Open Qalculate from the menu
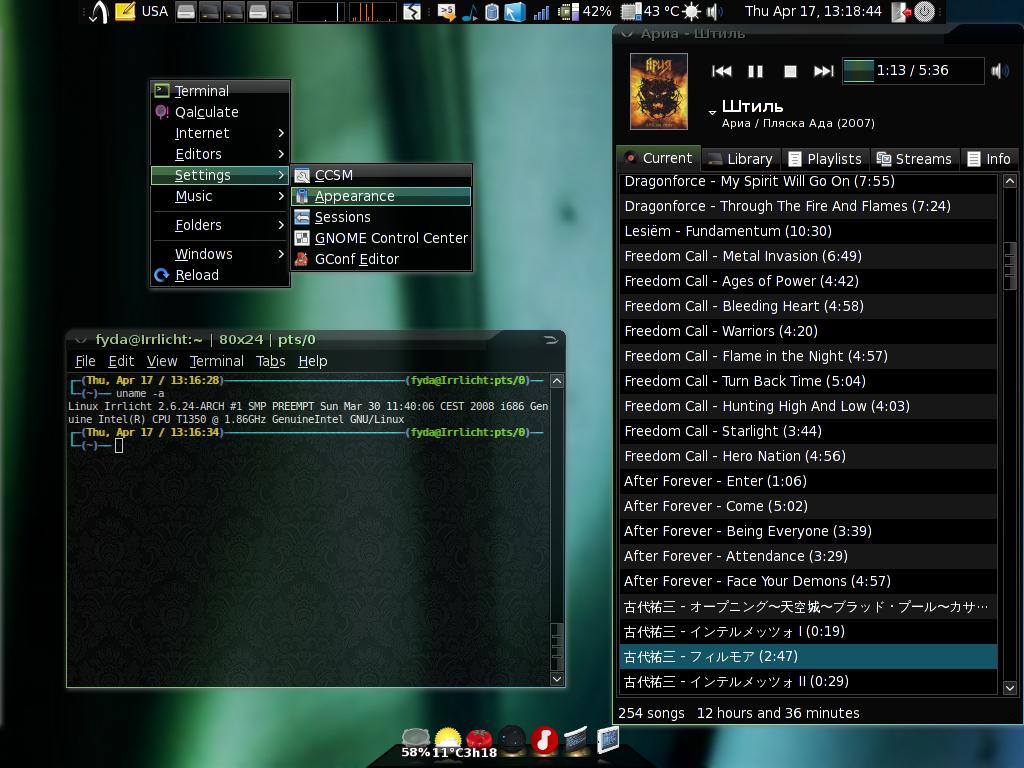Viewport: 1024px width, 768px height. (220, 112)
